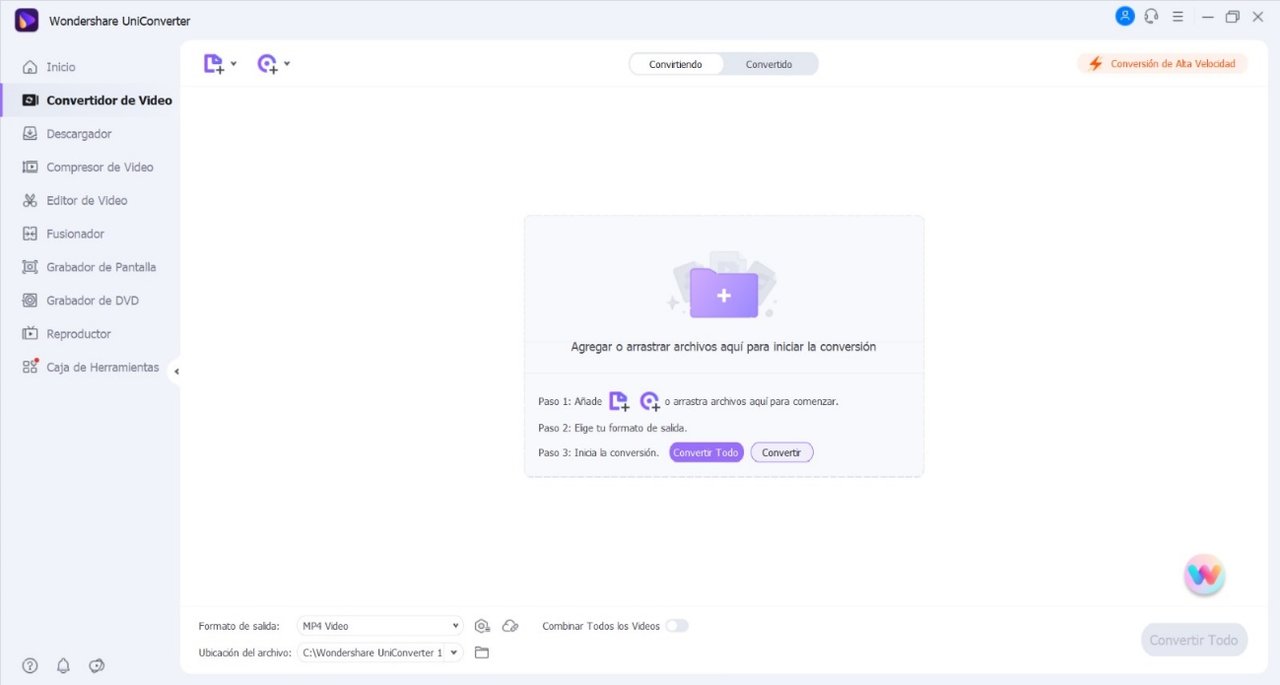This screenshot has width=1280, height=685.
Task: Click the support headset icon
Action: tap(1152, 17)
